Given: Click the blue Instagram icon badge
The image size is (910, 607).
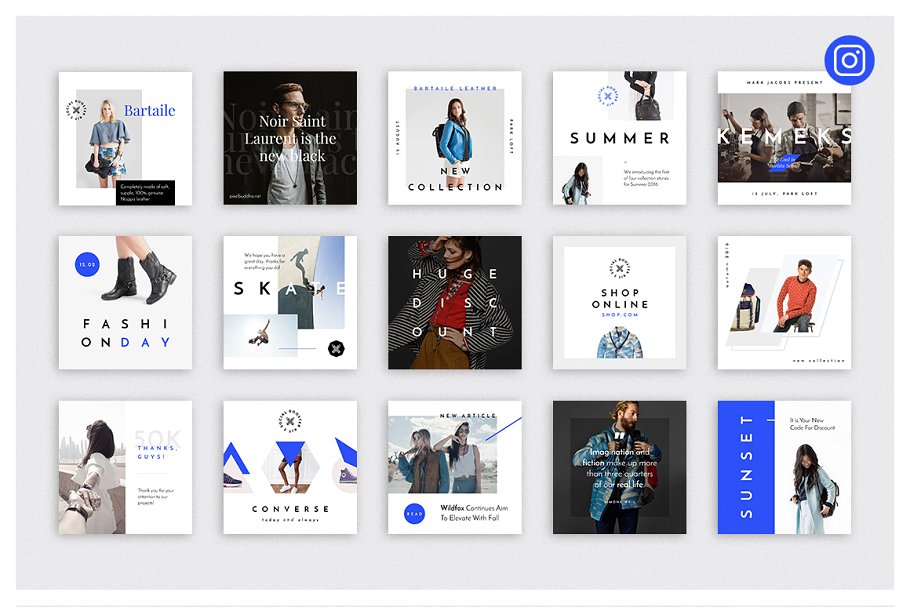Looking at the screenshot, I should click(x=849, y=60).
